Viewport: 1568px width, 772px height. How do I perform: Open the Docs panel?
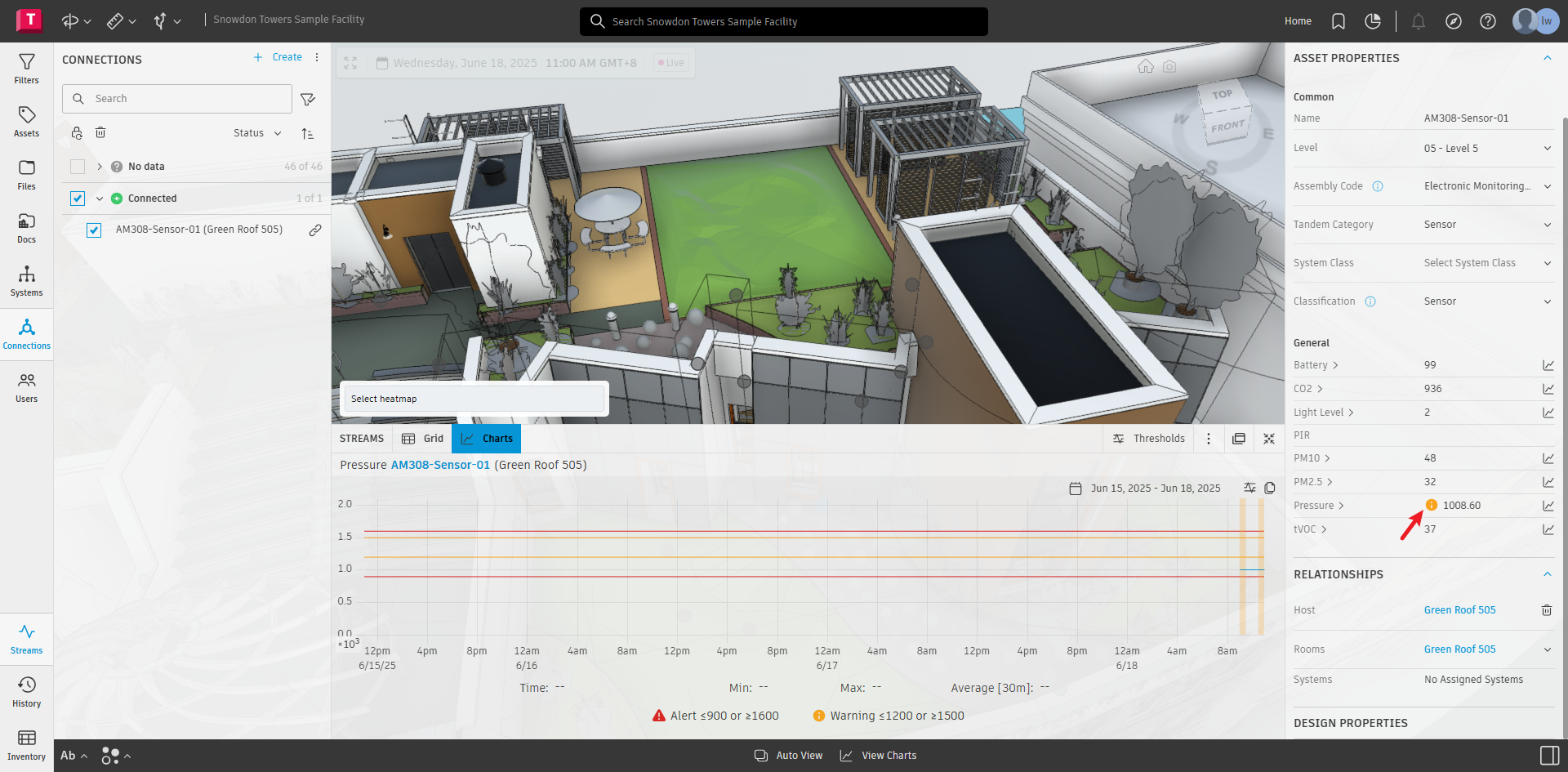[26, 228]
